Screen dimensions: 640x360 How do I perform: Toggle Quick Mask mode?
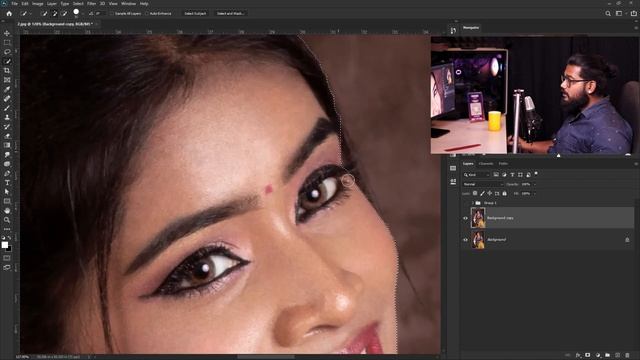[x=7, y=258]
